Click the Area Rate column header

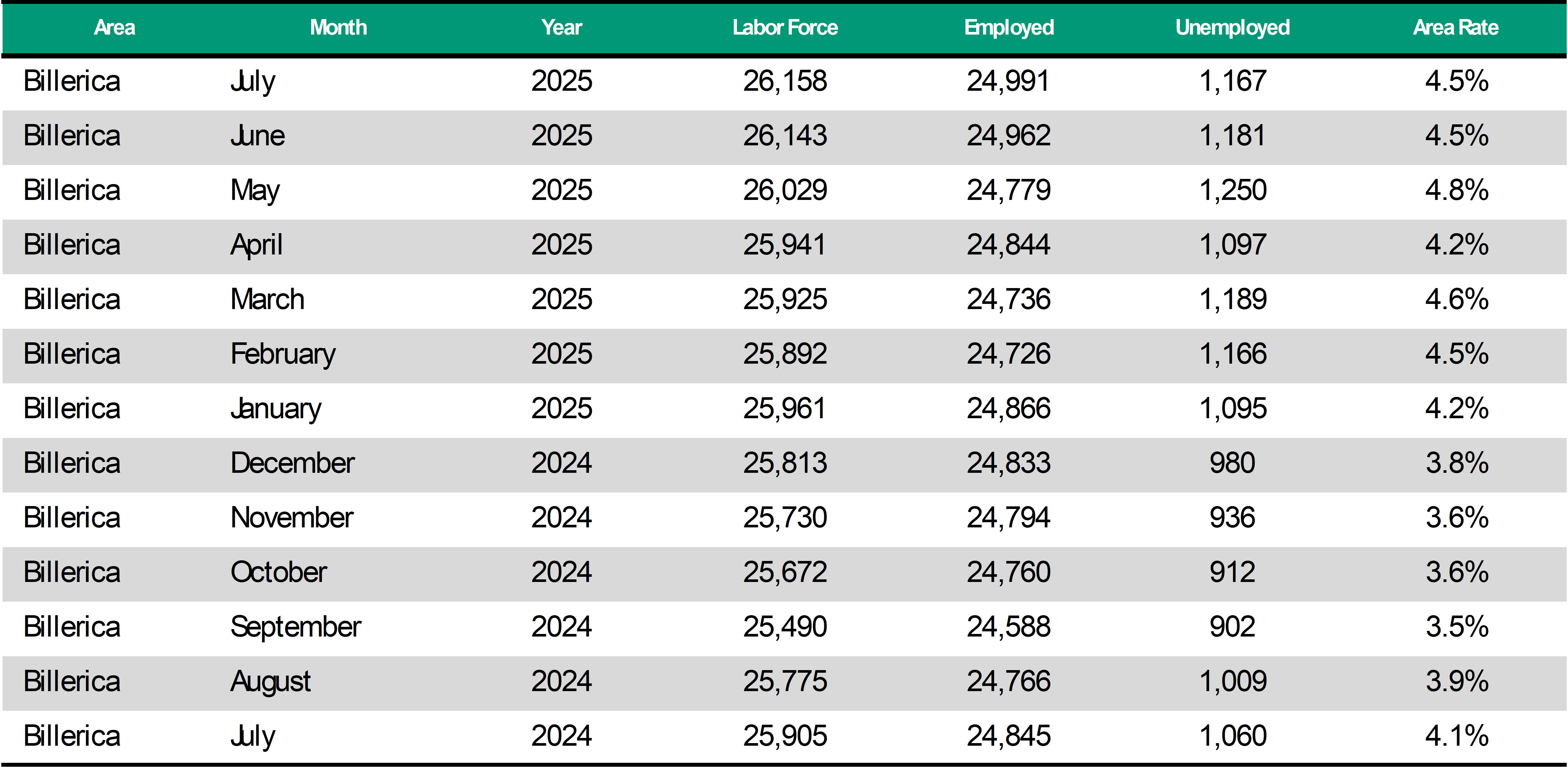(1456, 27)
